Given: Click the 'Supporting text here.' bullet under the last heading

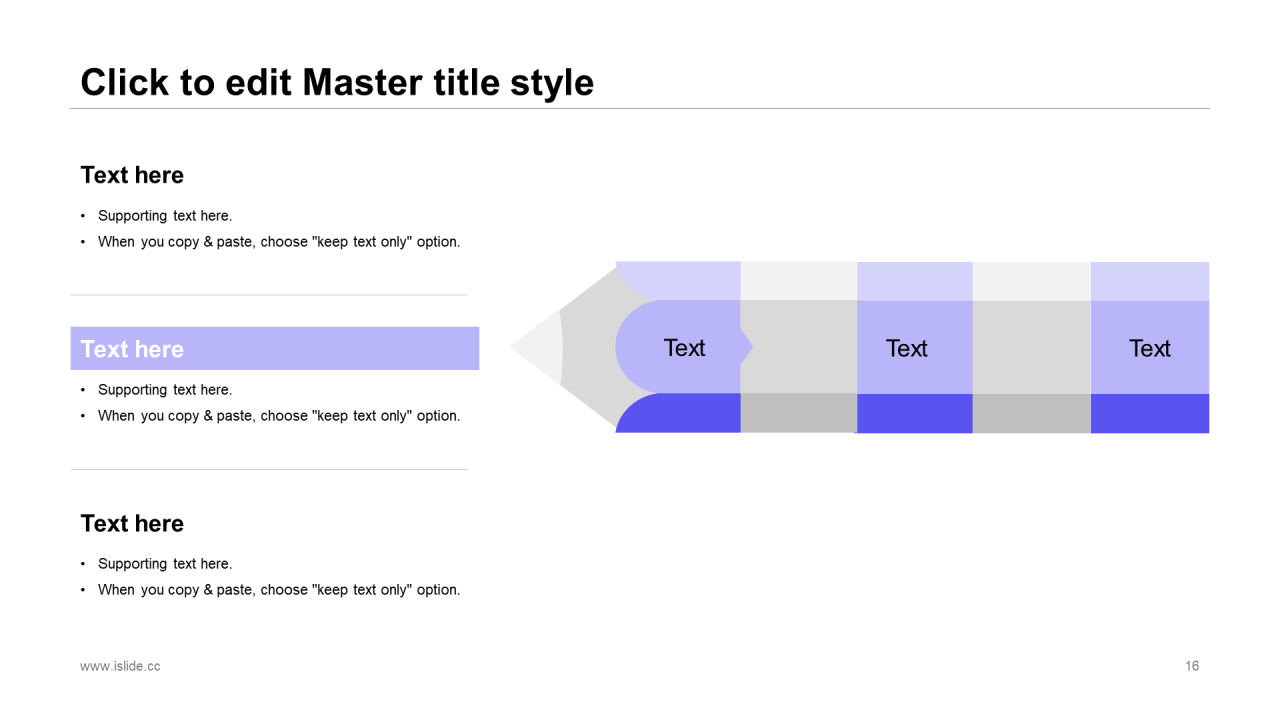Looking at the screenshot, I should [165, 564].
